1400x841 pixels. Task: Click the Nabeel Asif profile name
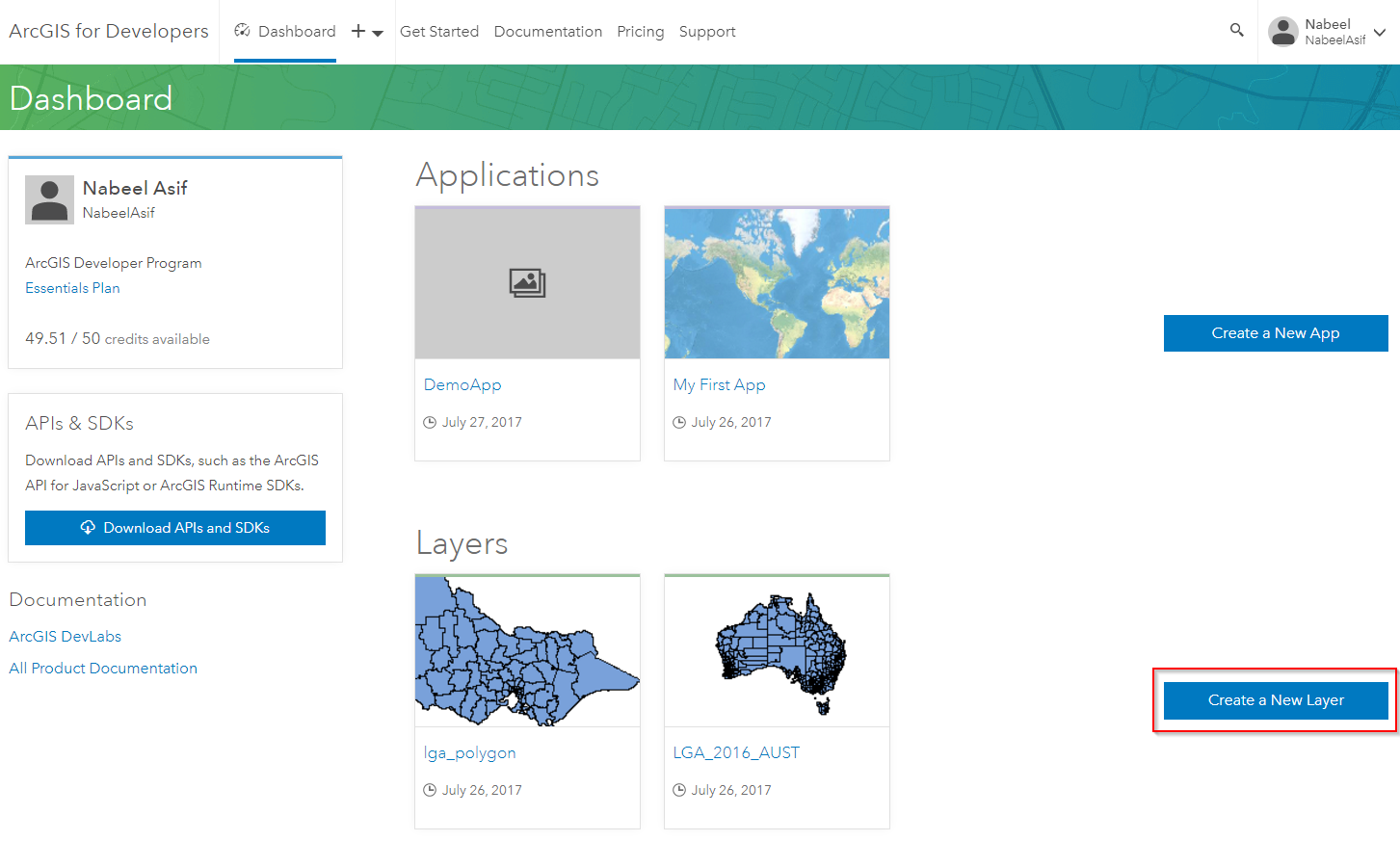click(x=135, y=188)
